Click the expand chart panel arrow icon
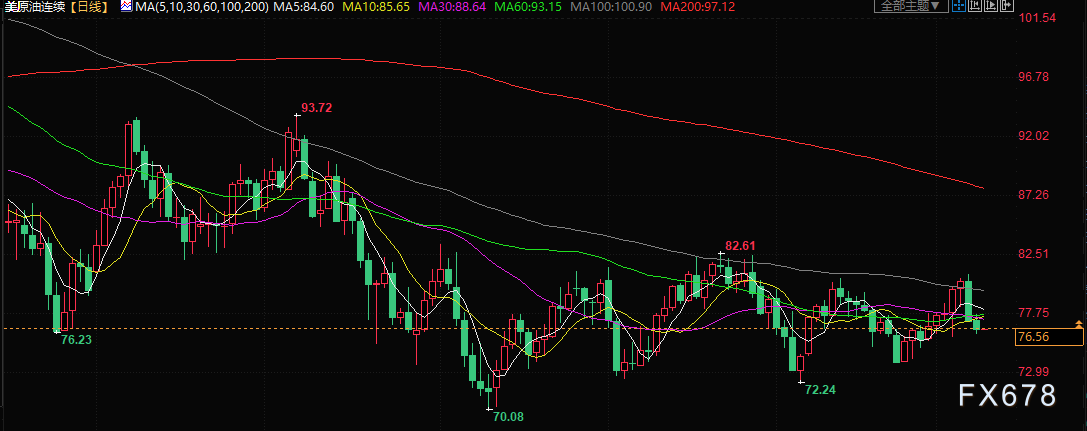Image resolution: width=1087 pixels, height=431 pixels. point(1007,6)
